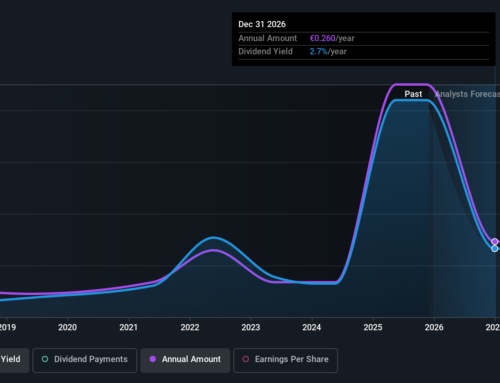
Task: Click the pink circle in Earnings Per Share legend
Action: point(246,359)
